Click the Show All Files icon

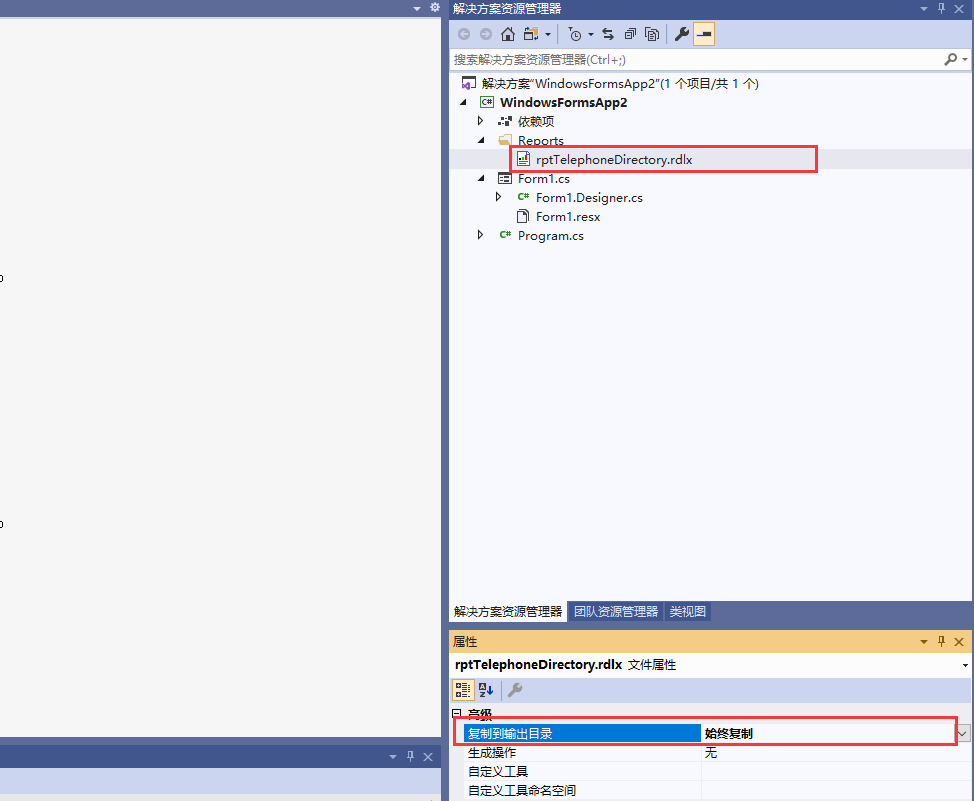tap(652, 34)
